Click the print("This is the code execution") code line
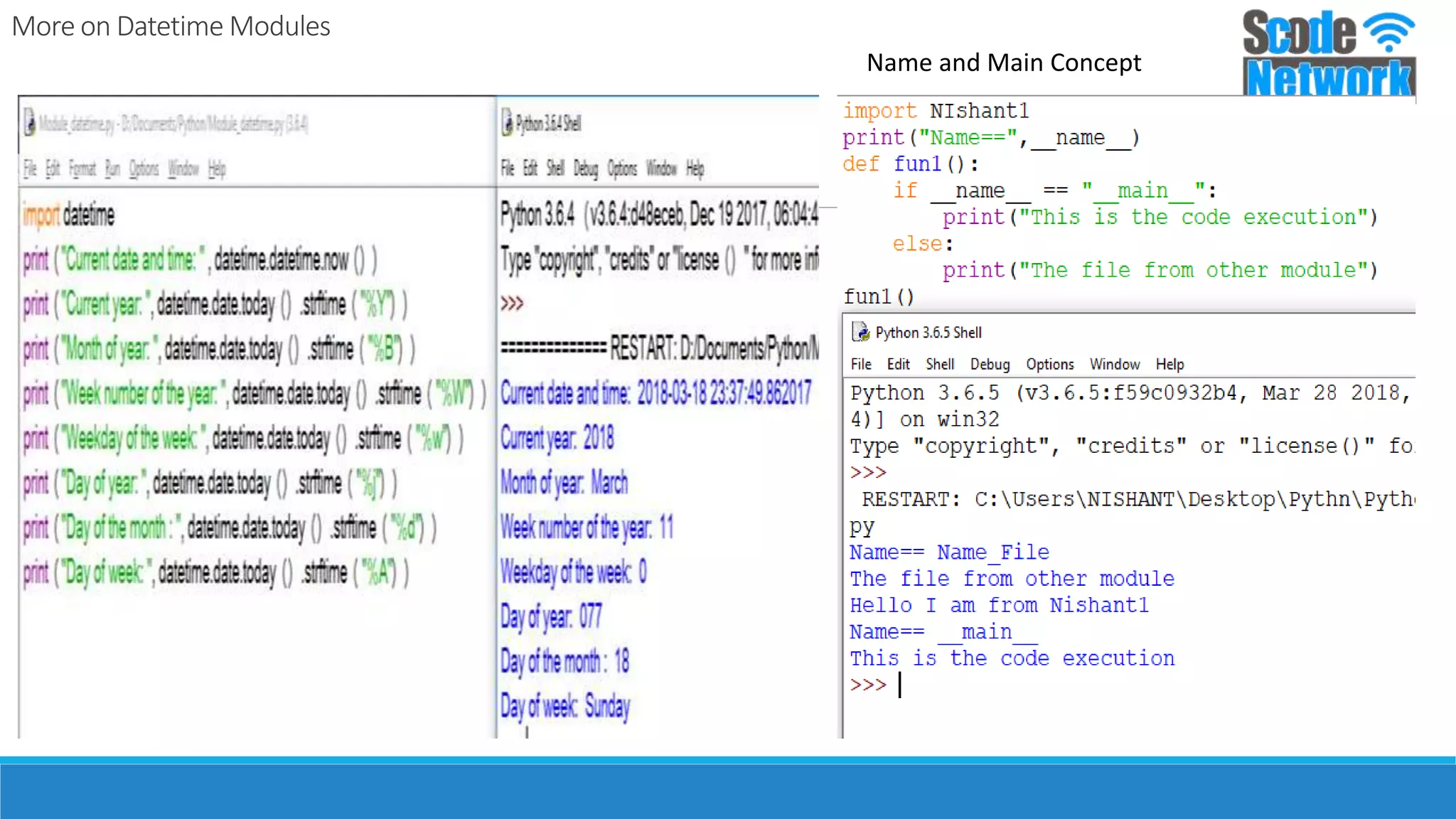 (1160, 217)
